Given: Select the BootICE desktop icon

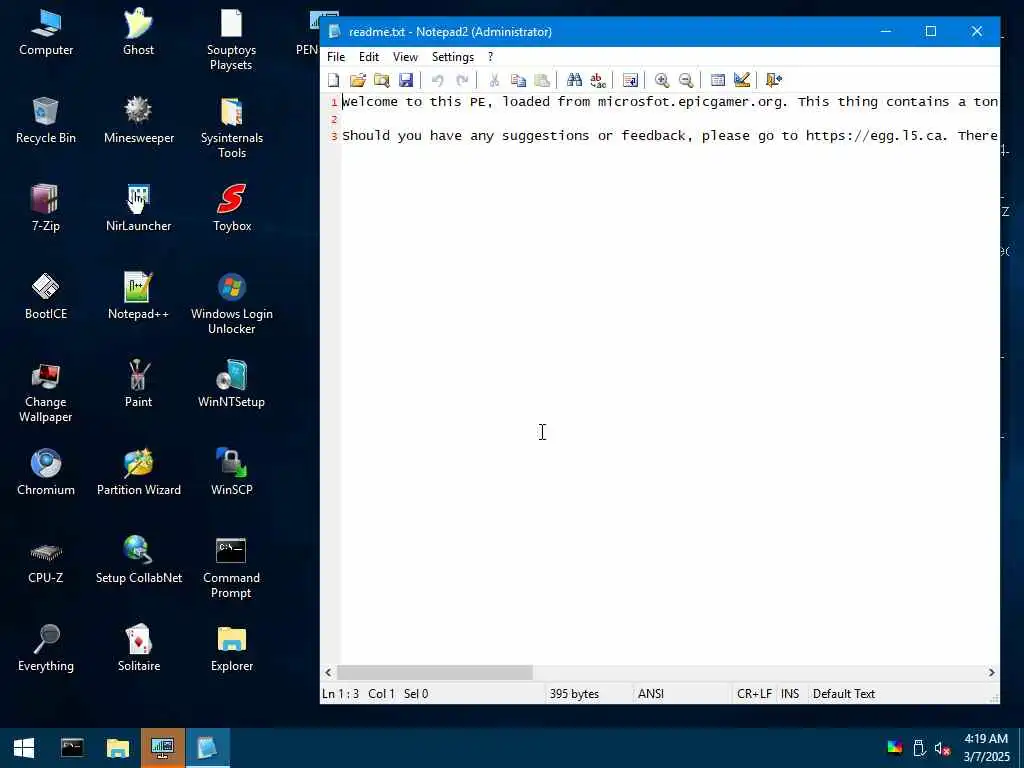Looking at the screenshot, I should point(46,296).
